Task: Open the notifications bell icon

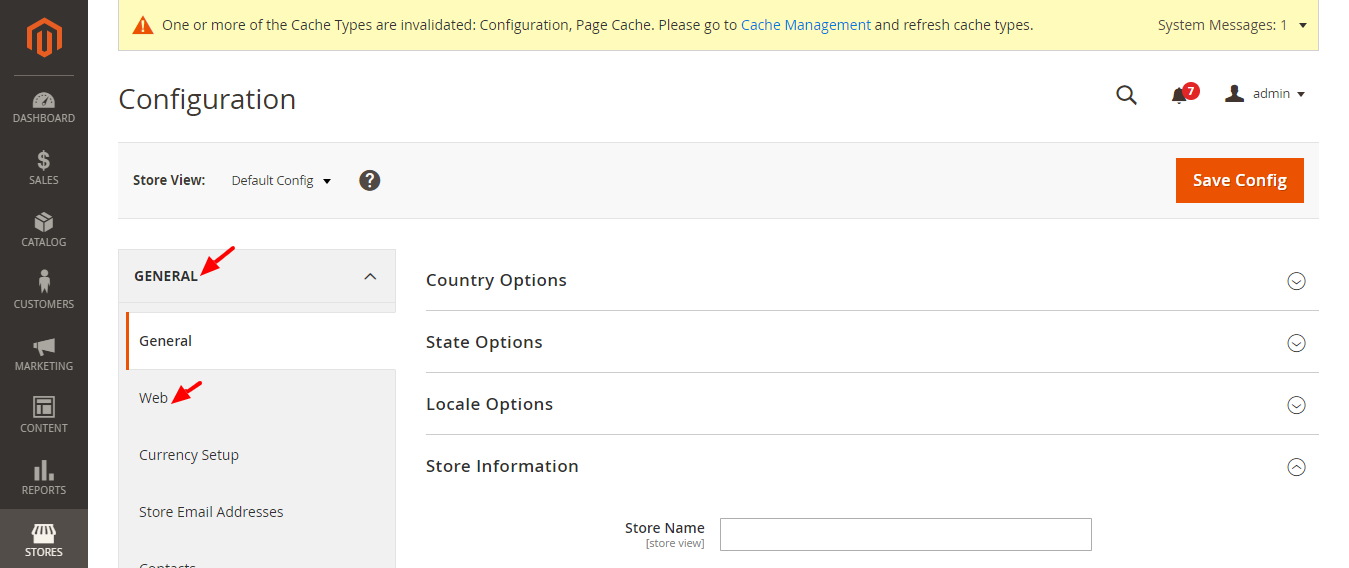Action: 1179,95
